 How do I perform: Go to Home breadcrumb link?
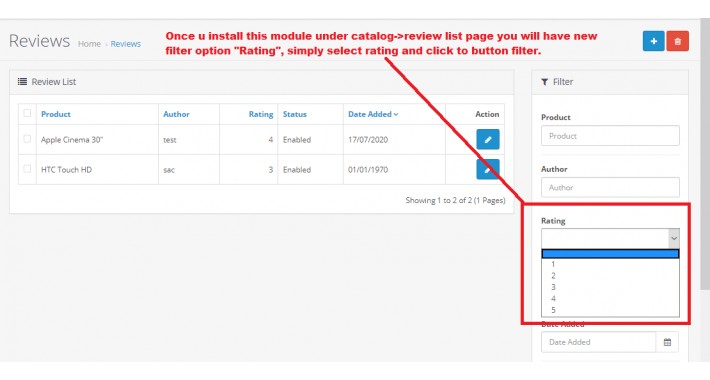tap(89, 44)
